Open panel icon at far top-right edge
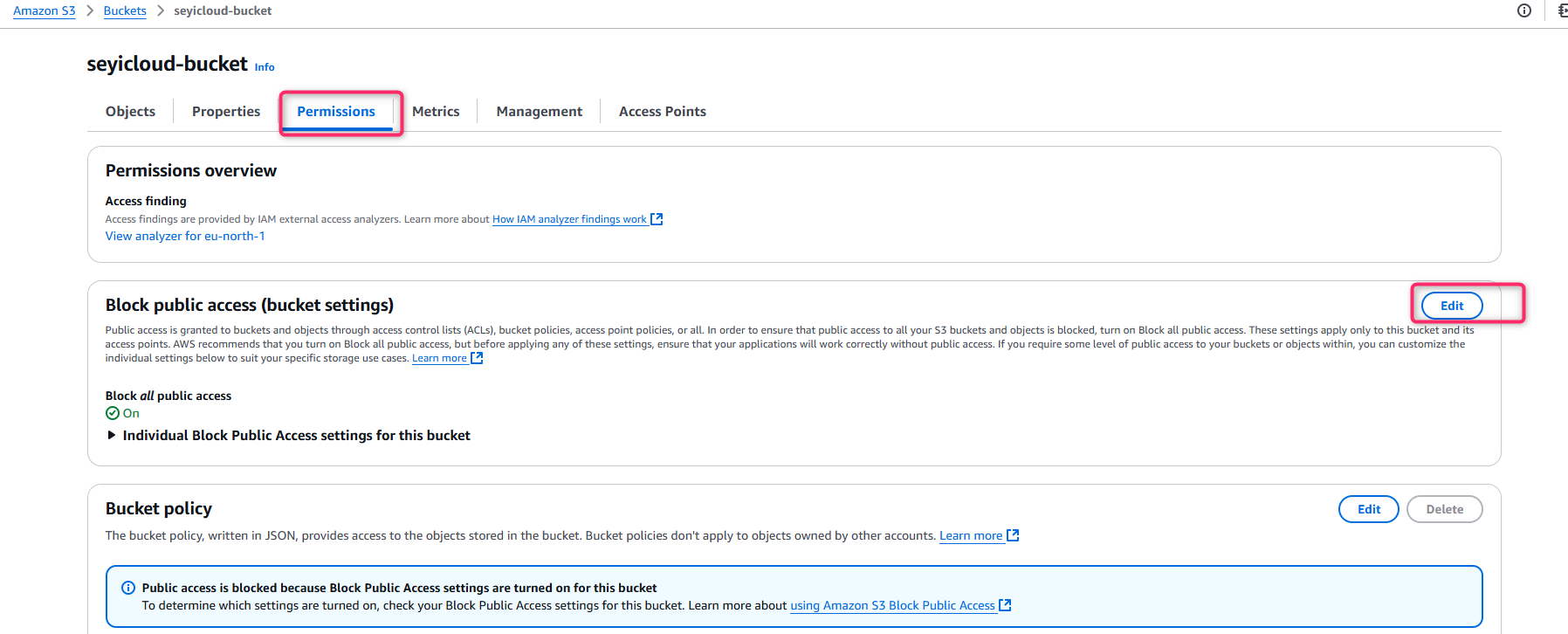1568x634 pixels. tap(1562, 10)
